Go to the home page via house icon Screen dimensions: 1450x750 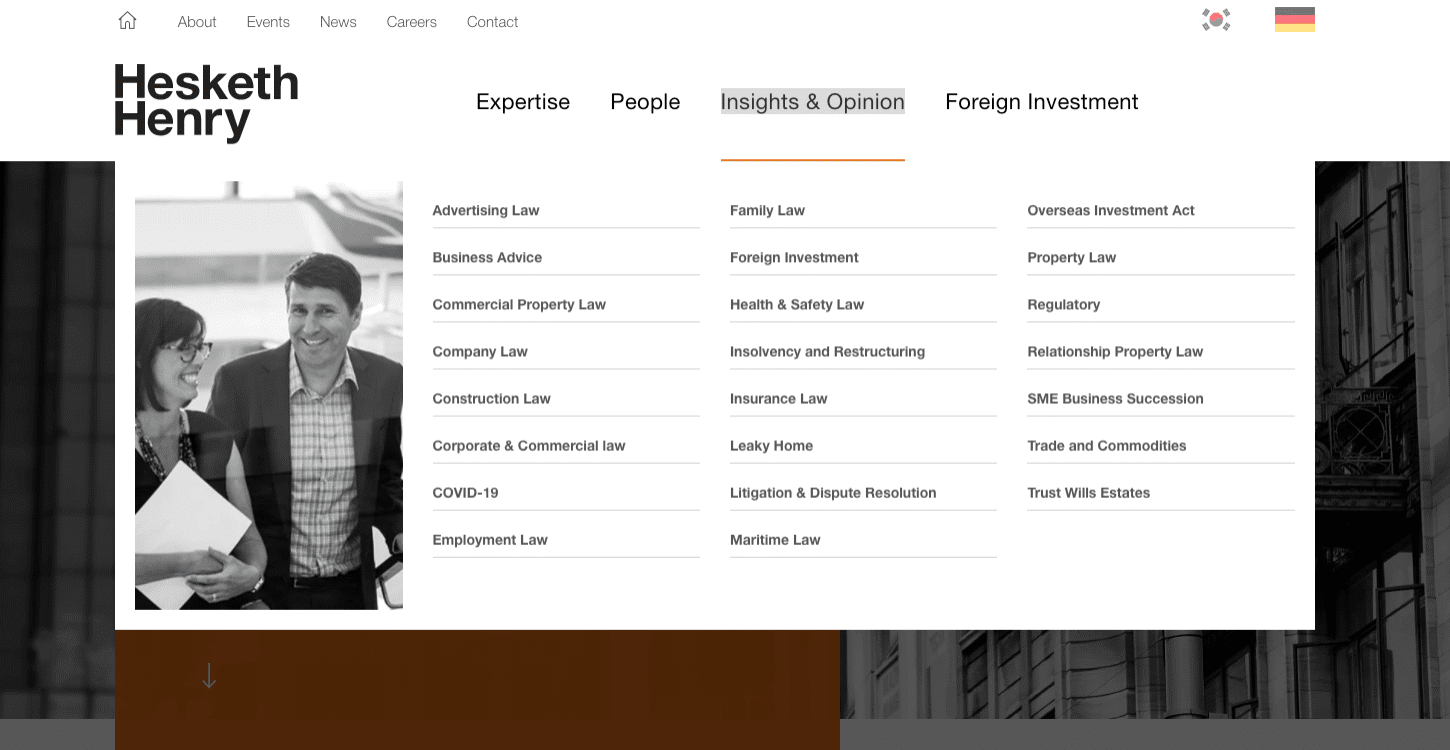pyautogui.click(x=127, y=21)
